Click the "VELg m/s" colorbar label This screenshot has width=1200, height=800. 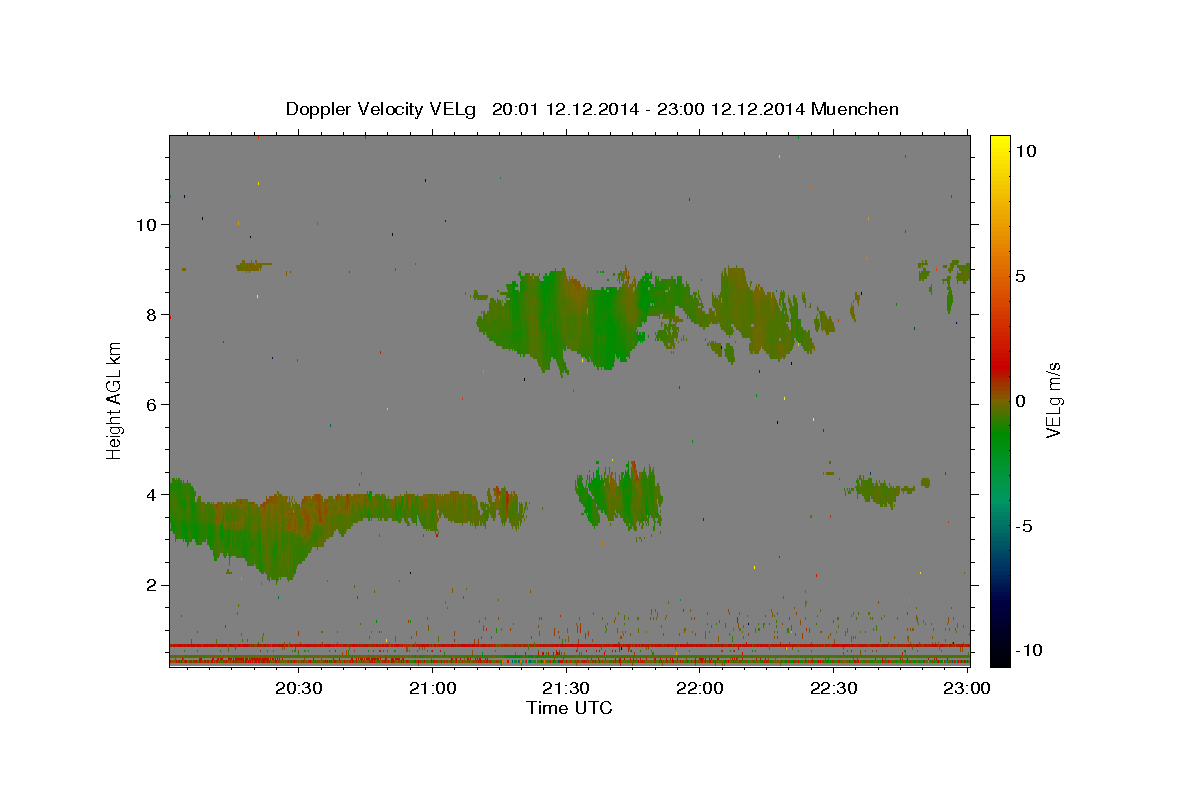click(x=1054, y=401)
